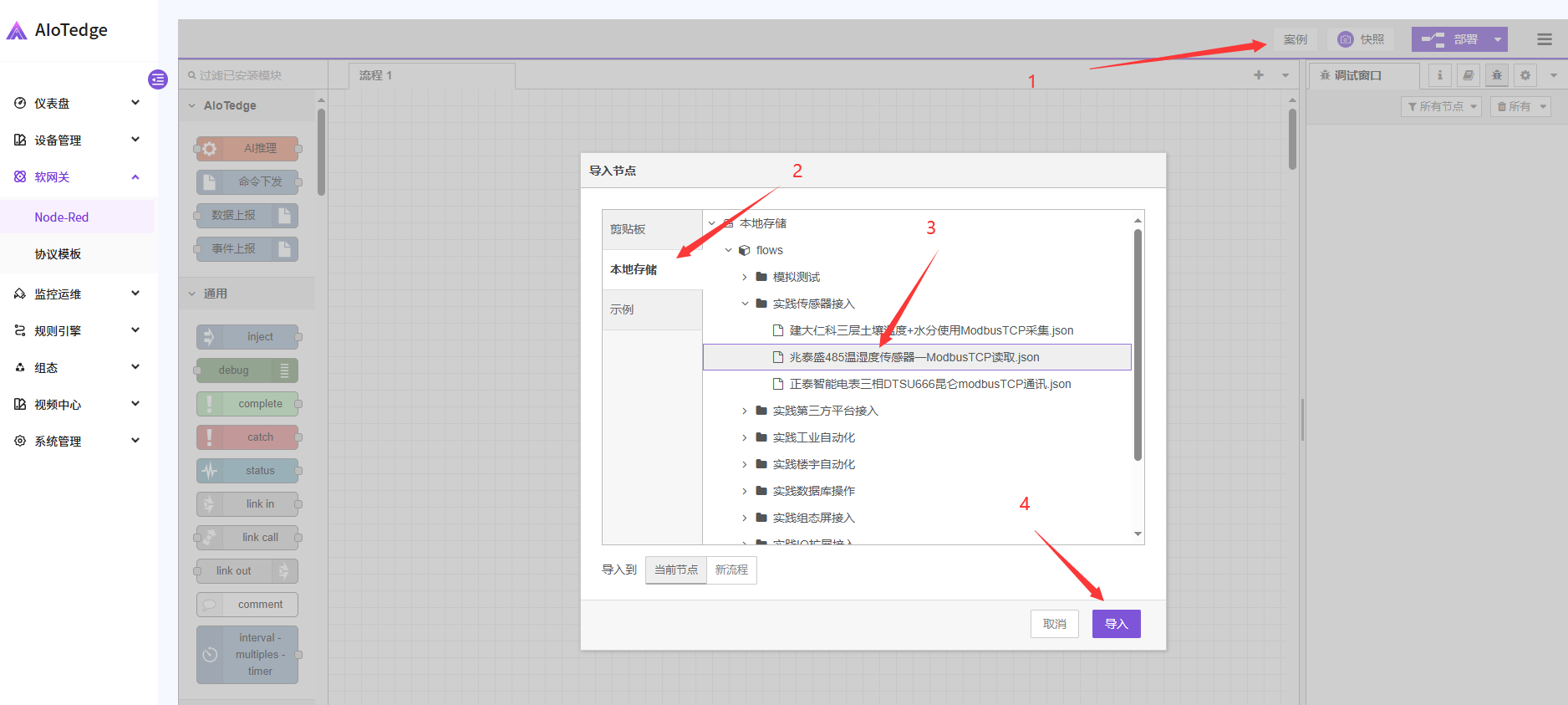1568x705 pixels.
Task: Click the purple sidebar collapse icon
Action: (x=158, y=79)
